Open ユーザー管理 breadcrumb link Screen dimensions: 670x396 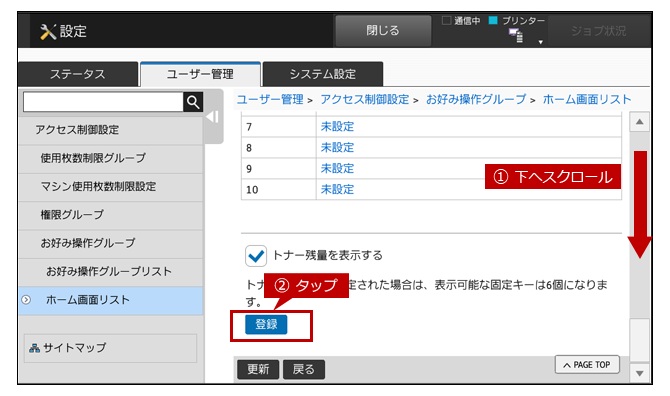pos(270,100)
